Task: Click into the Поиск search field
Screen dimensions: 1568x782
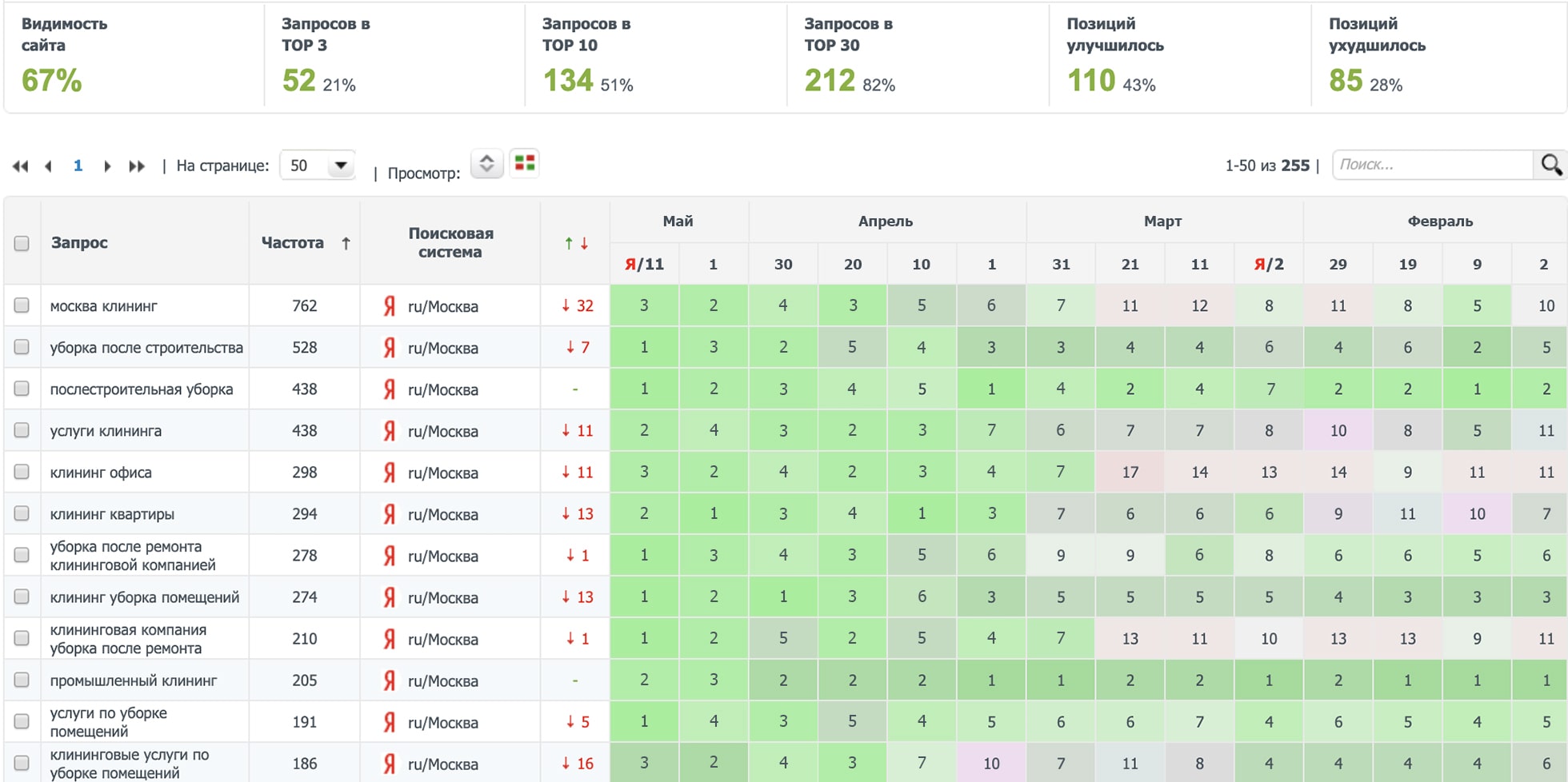Action: 1432,165
